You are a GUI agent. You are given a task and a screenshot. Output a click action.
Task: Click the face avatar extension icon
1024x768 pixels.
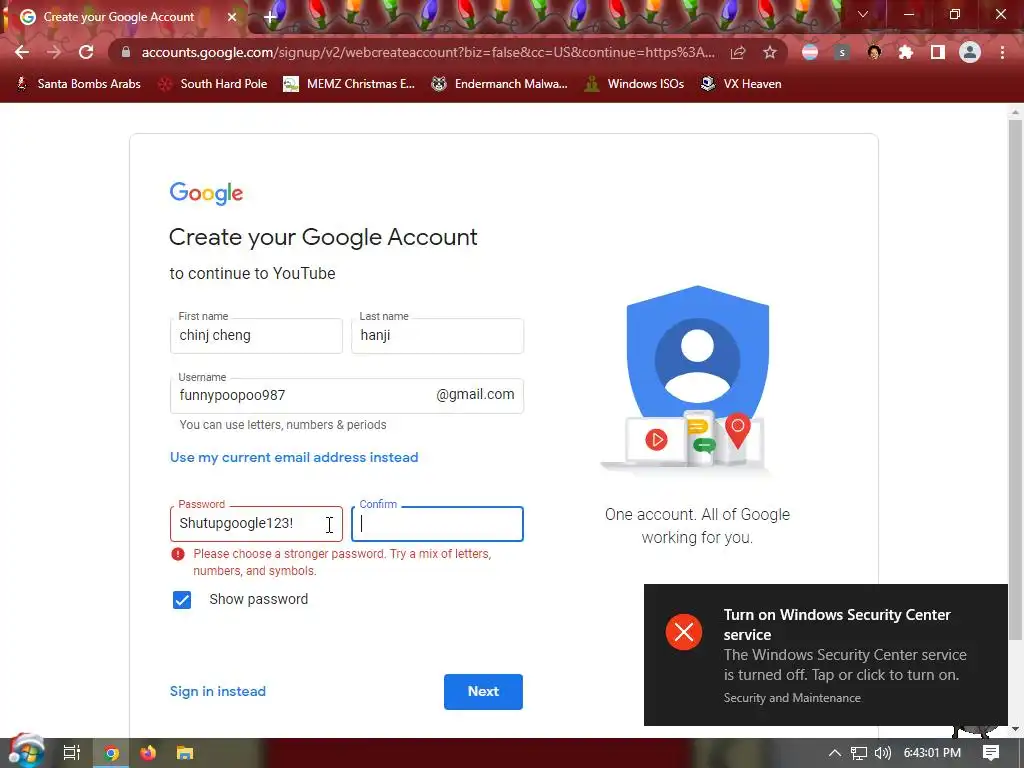874,52
